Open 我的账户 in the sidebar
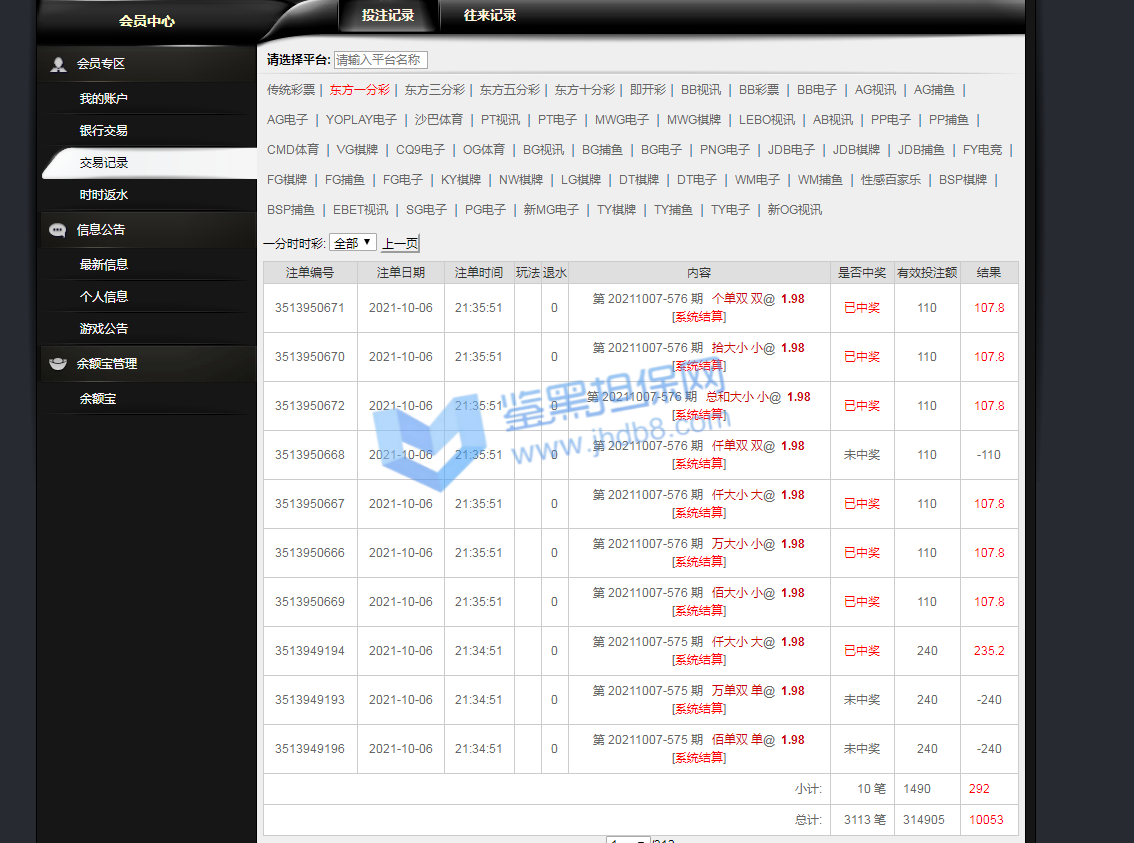Viewport: 1134px width, 843px height. [x=104, y=99]
